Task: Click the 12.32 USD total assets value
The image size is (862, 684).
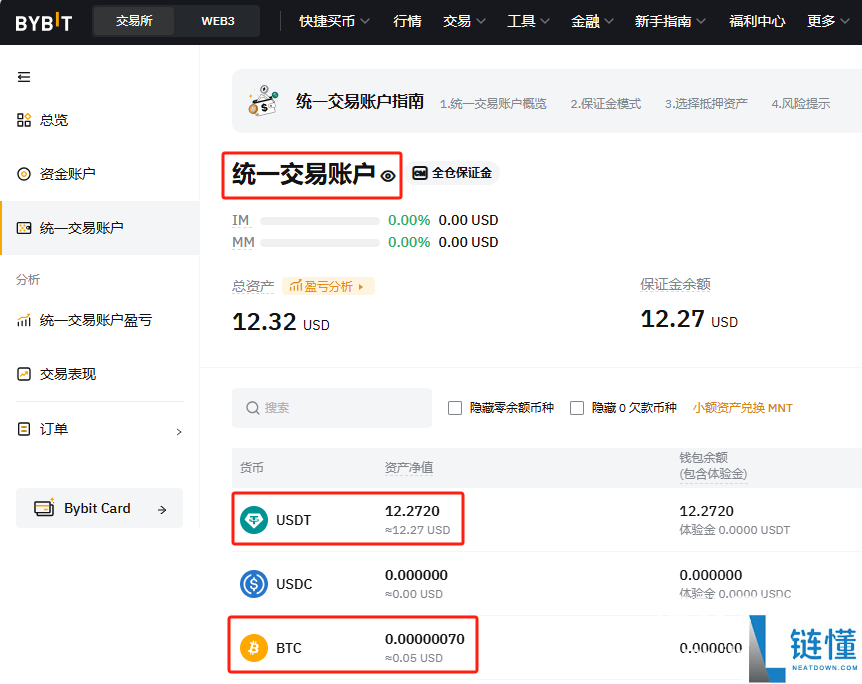Action: [x=281, y=322]
